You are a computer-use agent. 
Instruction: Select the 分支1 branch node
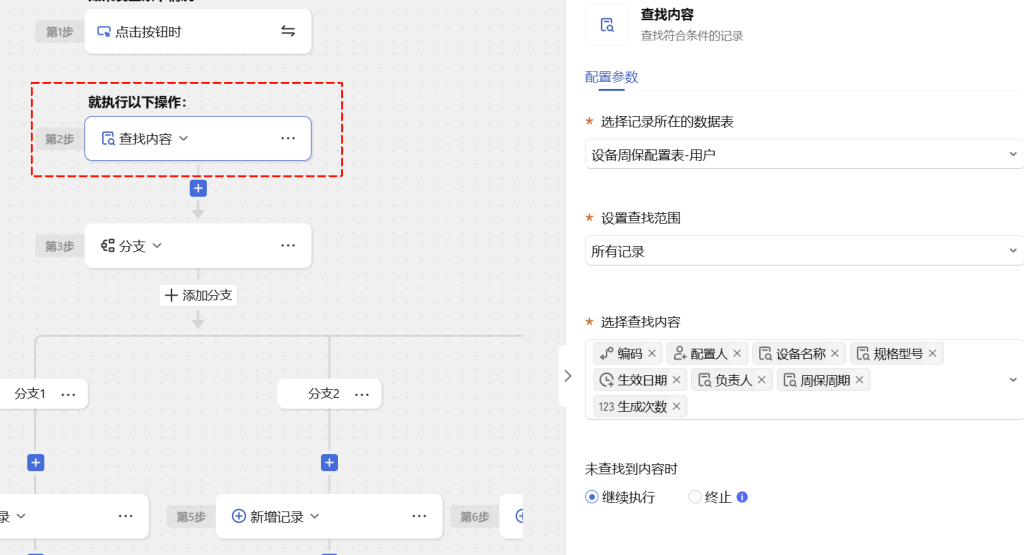click(43, 394)
